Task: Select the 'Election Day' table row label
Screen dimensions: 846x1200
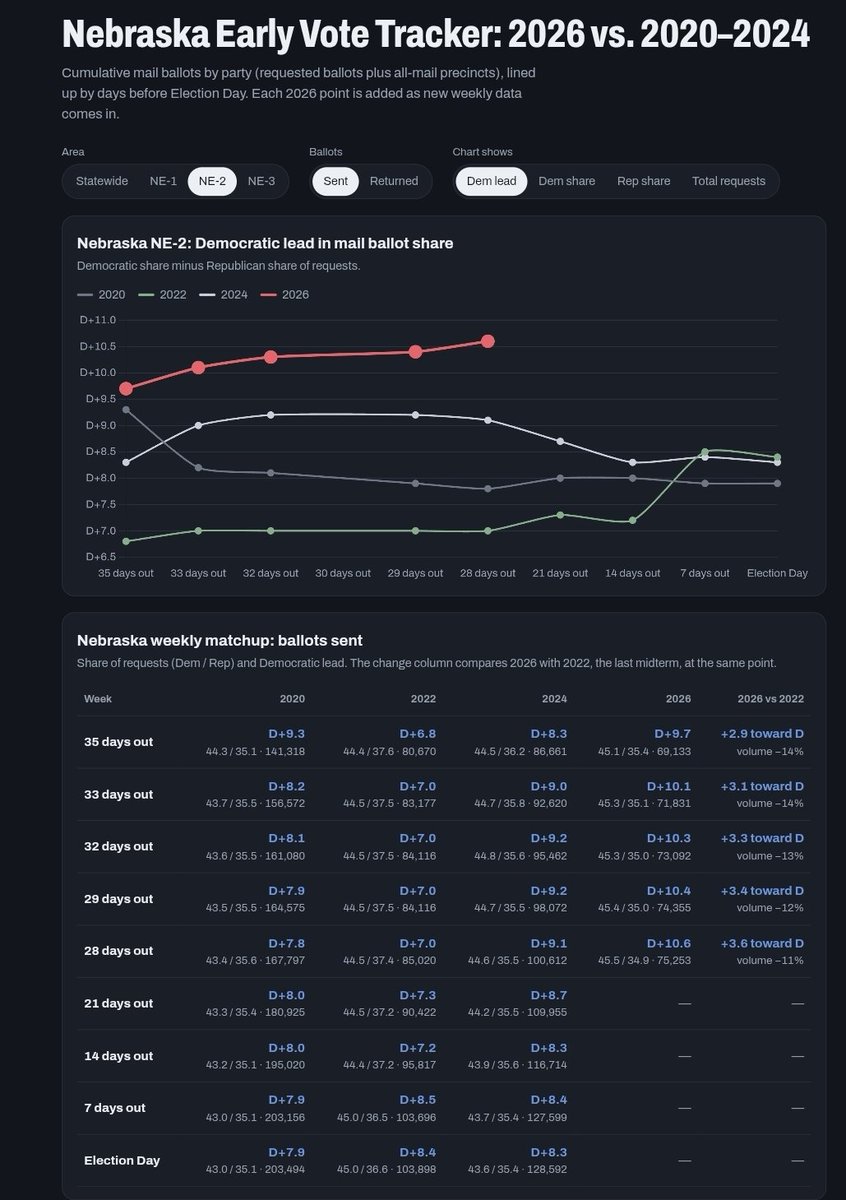Action: coord(122,1161)
